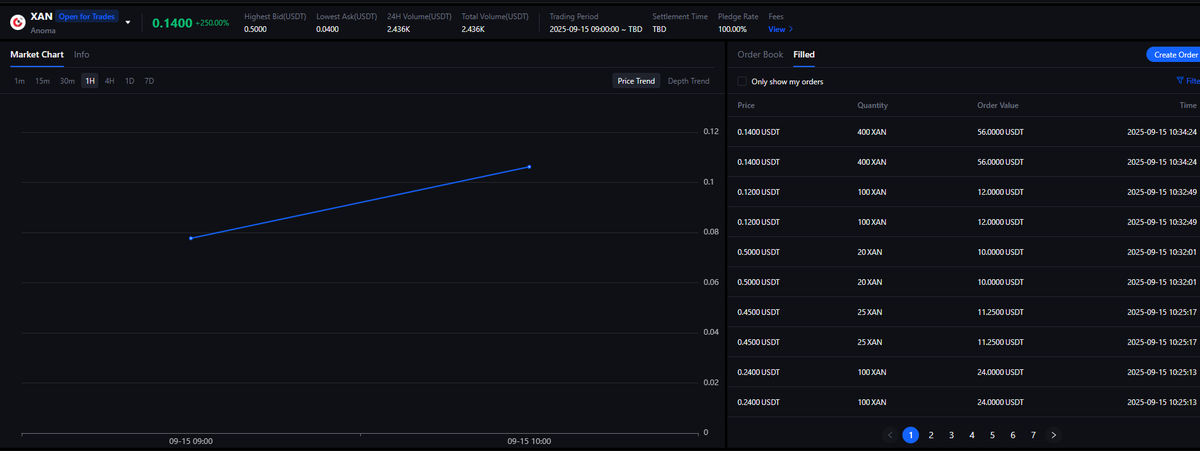Set chart interval to 4H
The image size is (1200, 451).
click(110, 81)
